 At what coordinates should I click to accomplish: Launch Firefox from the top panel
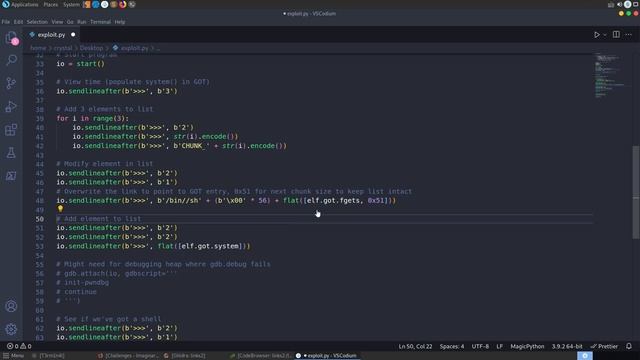[122, 4]
